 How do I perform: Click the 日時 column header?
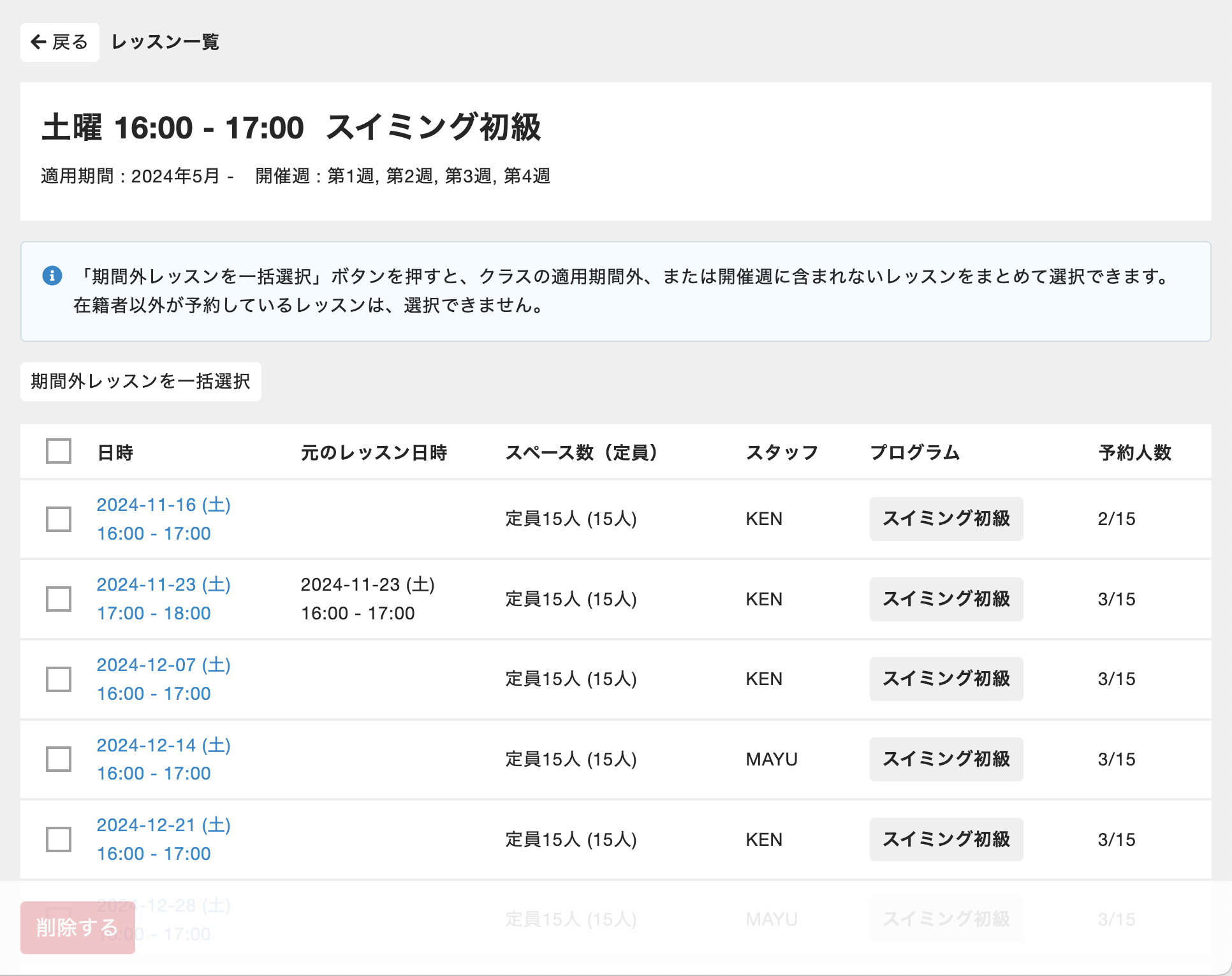(115, 452)
